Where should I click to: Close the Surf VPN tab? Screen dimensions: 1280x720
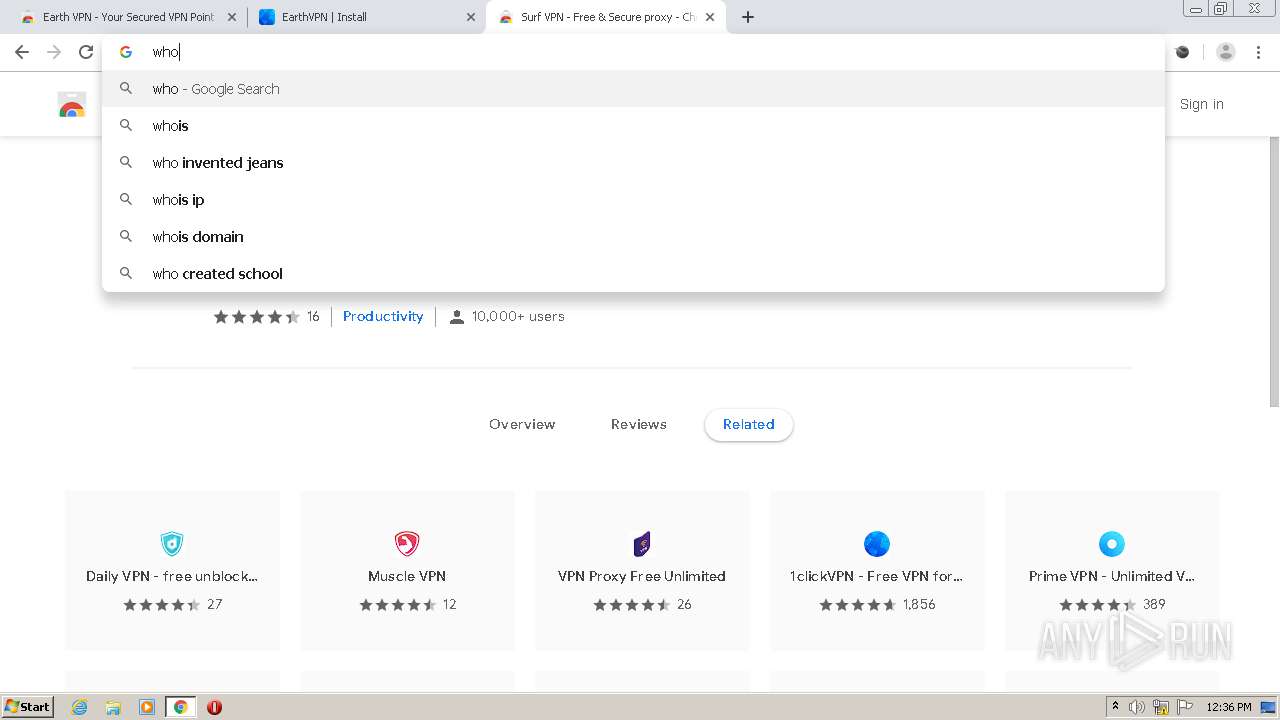point(710,17)
